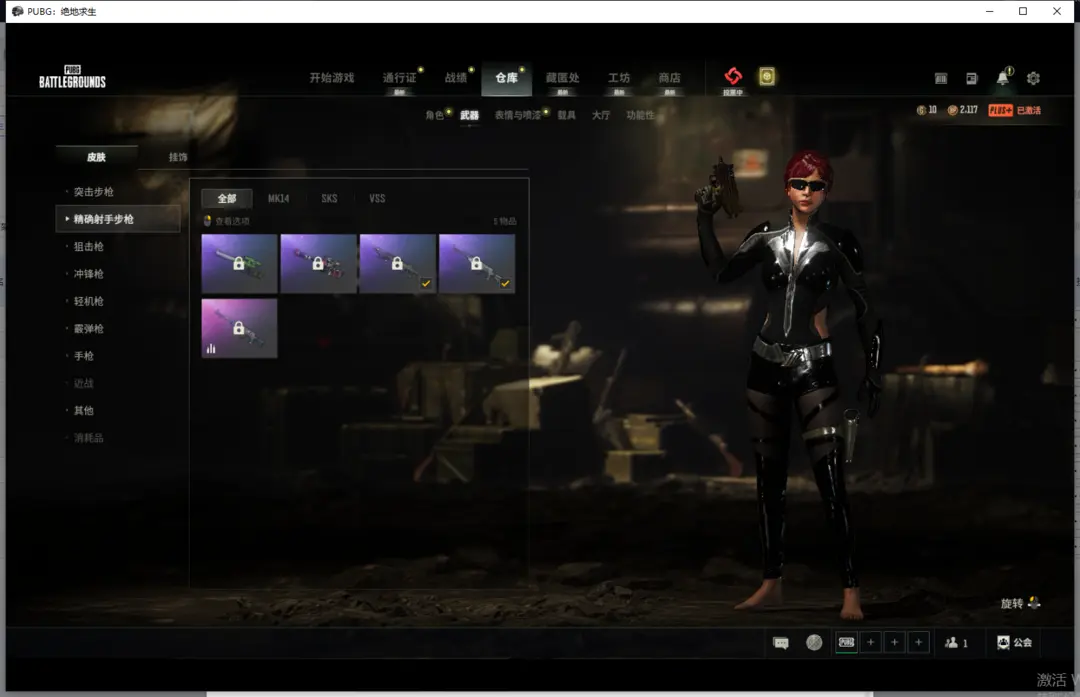1080x697 pixels.
Task: Click the PLUS+ 已激活 badge
Action: pyautogui.click(x=1015, y=110)
